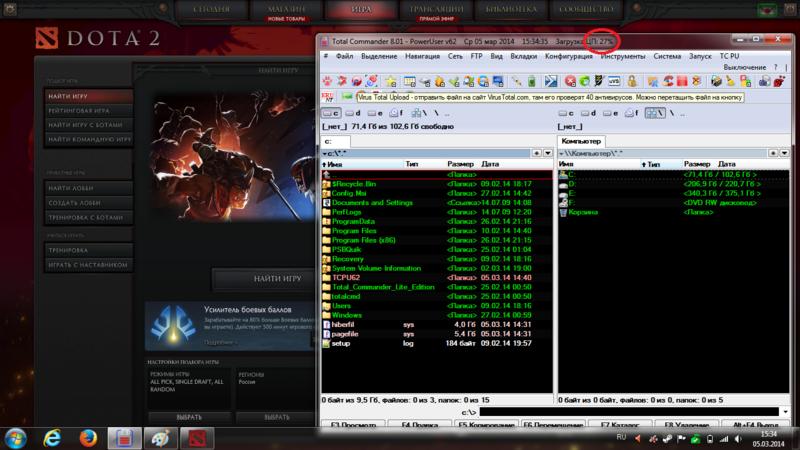
Task: Click the Выключение menu entry
Action: pos(744,67)
